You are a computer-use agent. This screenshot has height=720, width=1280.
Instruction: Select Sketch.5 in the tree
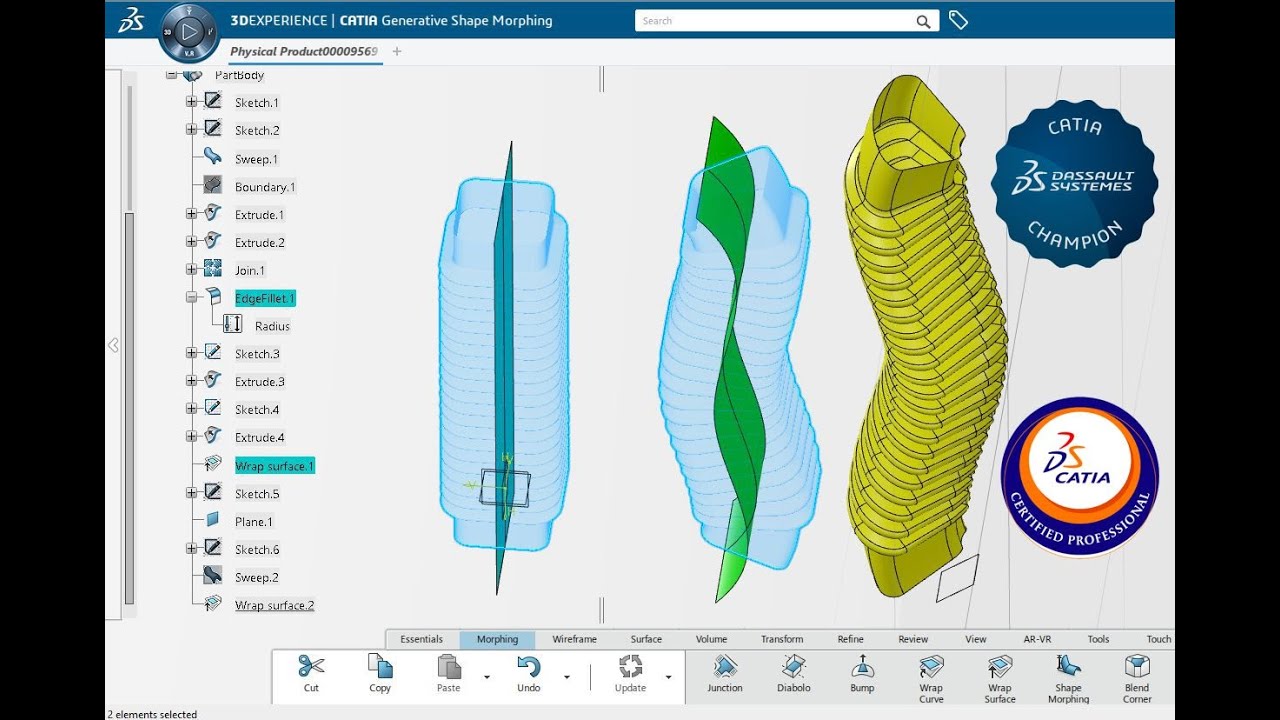[x=257, y=494]
